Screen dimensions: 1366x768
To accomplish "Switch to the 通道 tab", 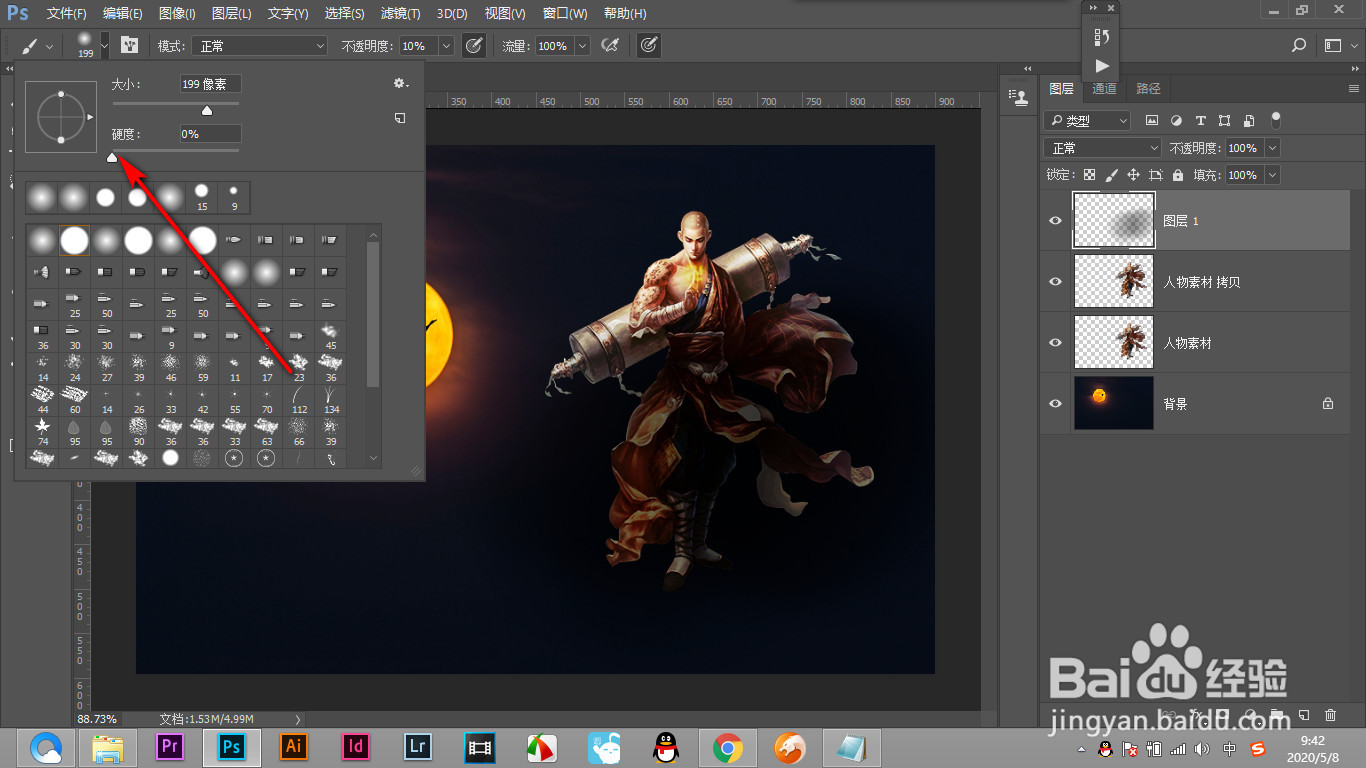I will (x=1104, y=89).
